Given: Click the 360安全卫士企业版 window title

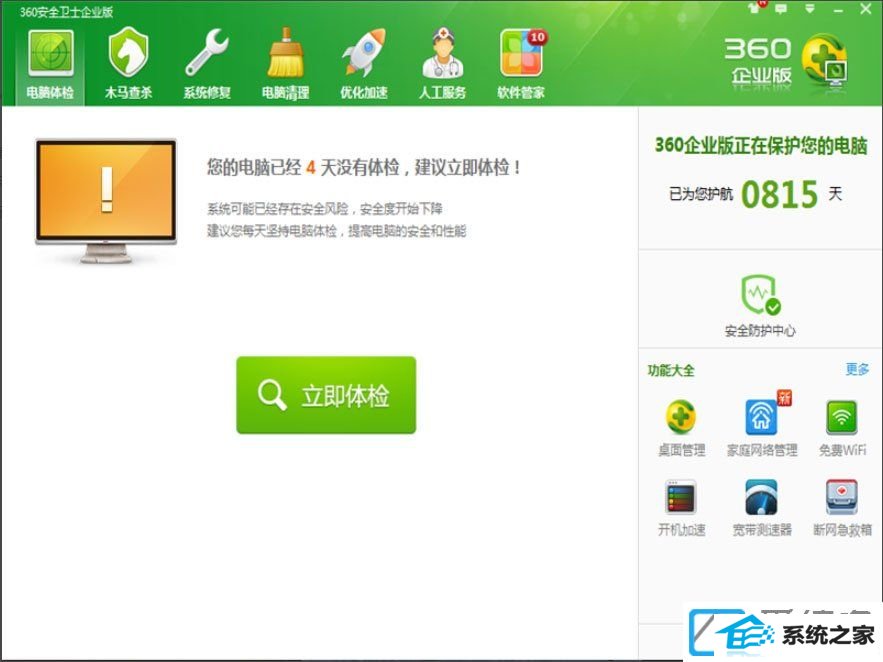Looking at the screenshot, I should pos(66,12).
